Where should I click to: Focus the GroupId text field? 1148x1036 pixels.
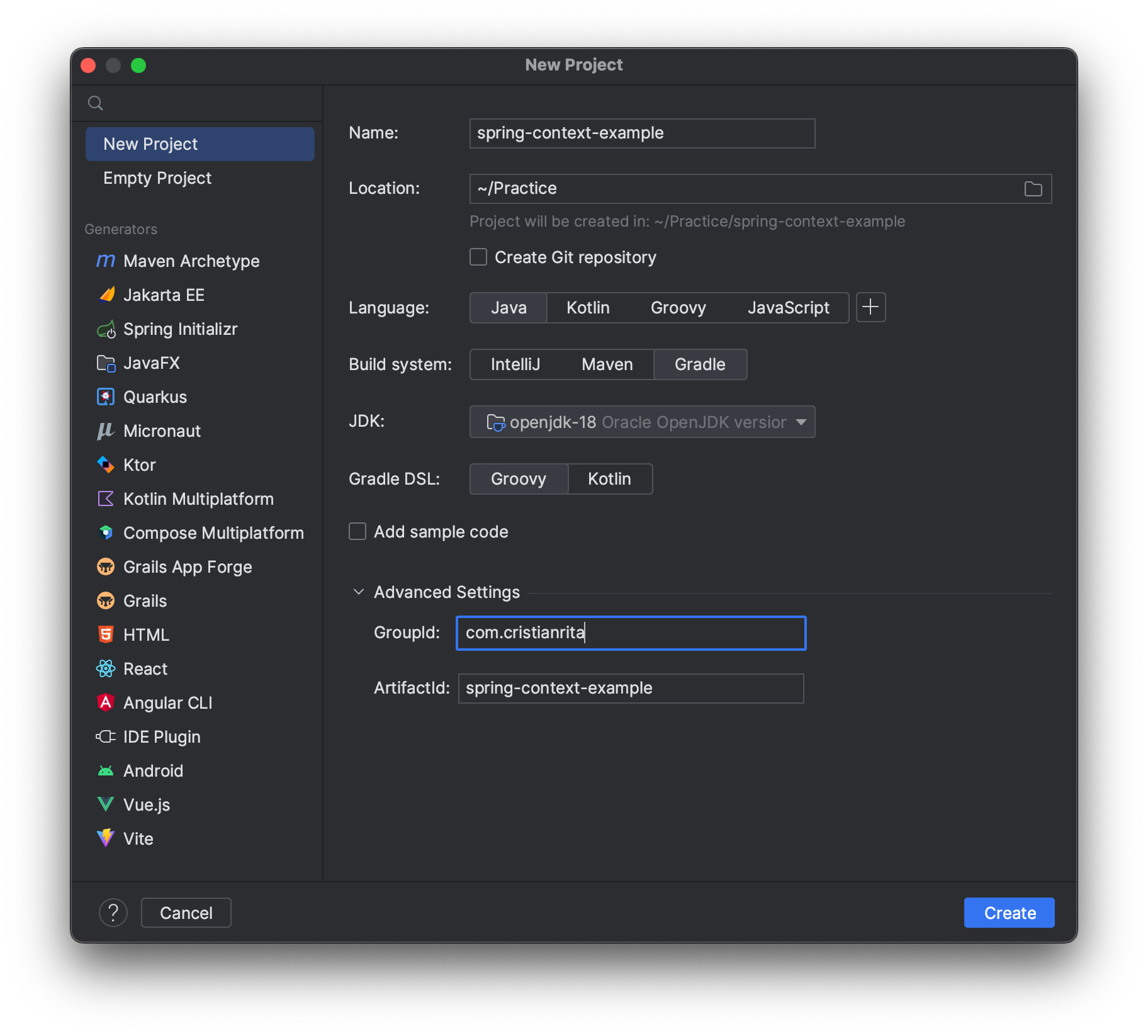tap(631, 633)
